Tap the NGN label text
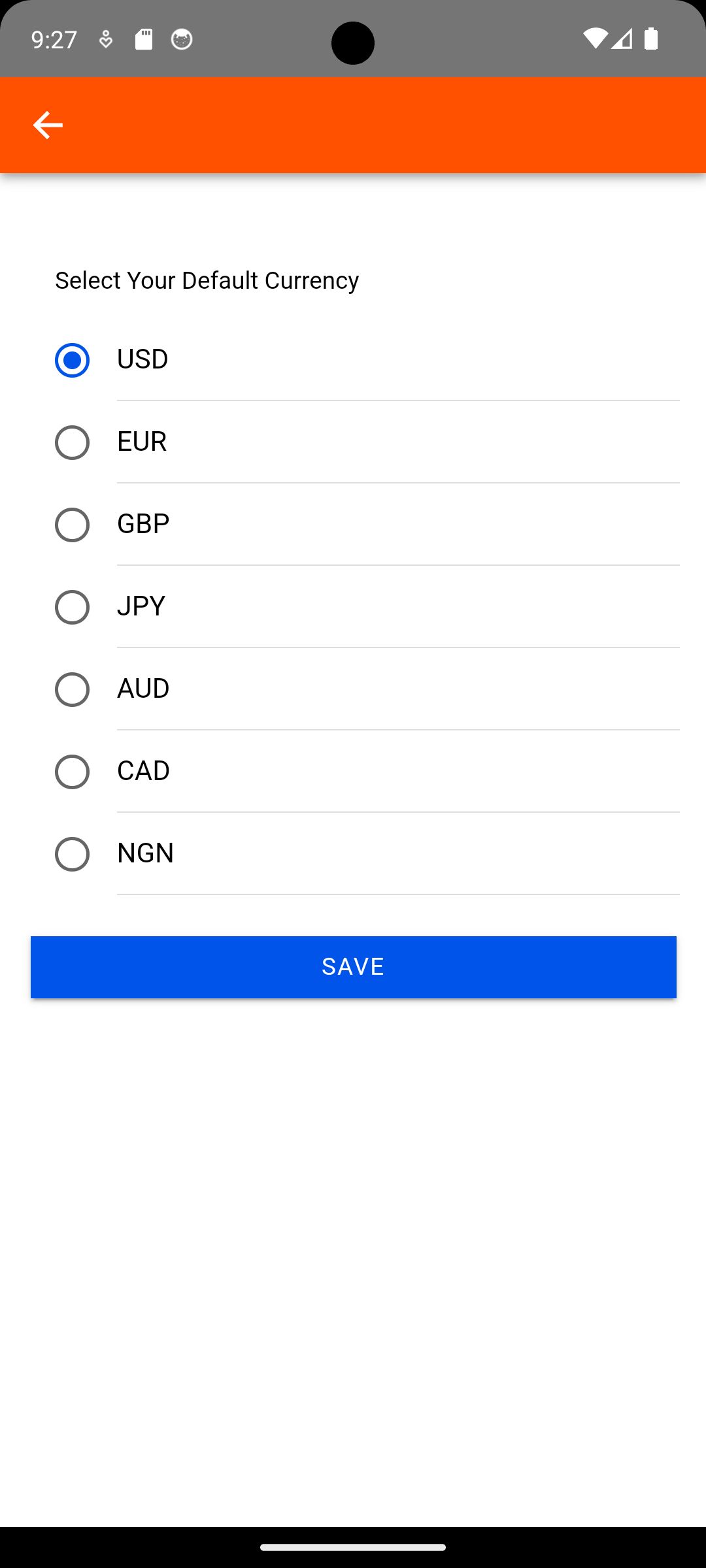The height and width of the screenshot is (1568, 706). point(145,853)
